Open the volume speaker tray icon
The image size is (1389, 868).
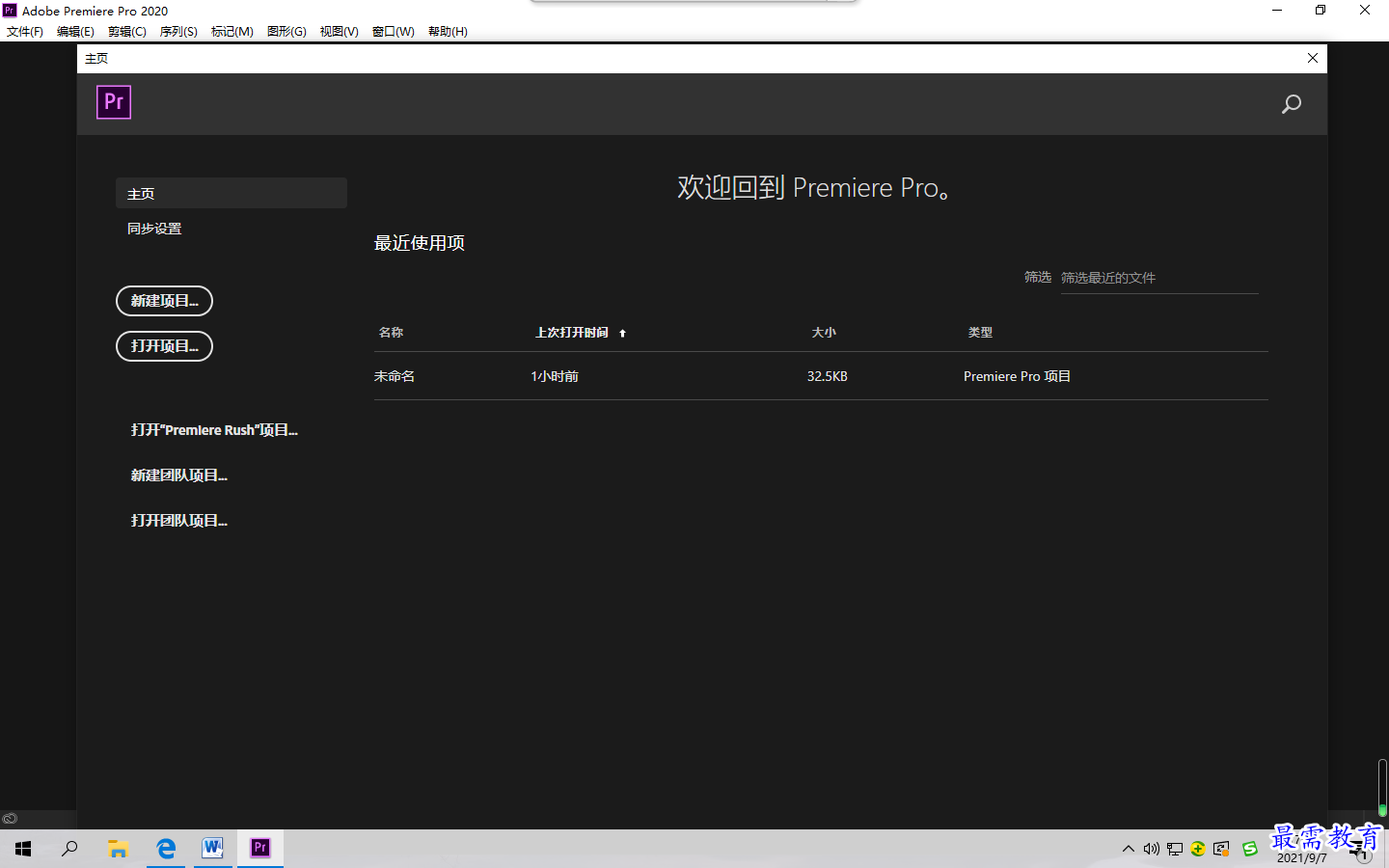(x=1151, y=850)
